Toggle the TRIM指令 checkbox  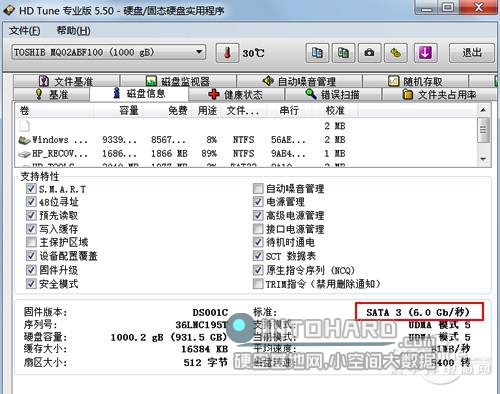pyautogui.click(x=258, y=284)
